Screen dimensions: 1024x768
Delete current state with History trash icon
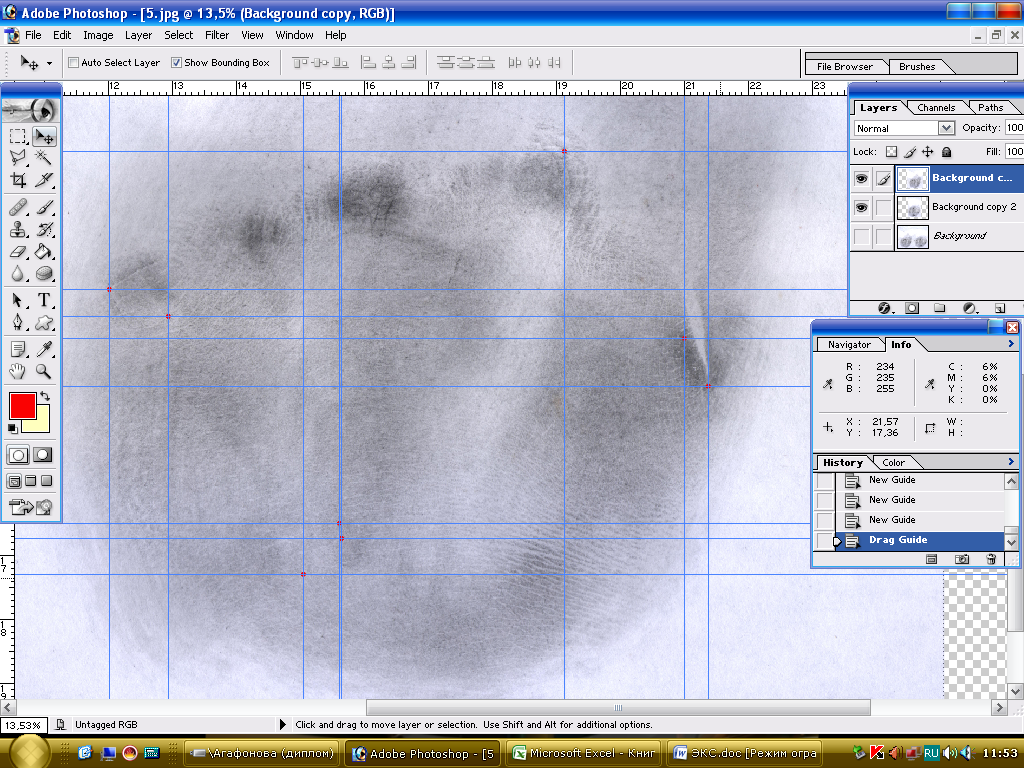pos(991,559)
